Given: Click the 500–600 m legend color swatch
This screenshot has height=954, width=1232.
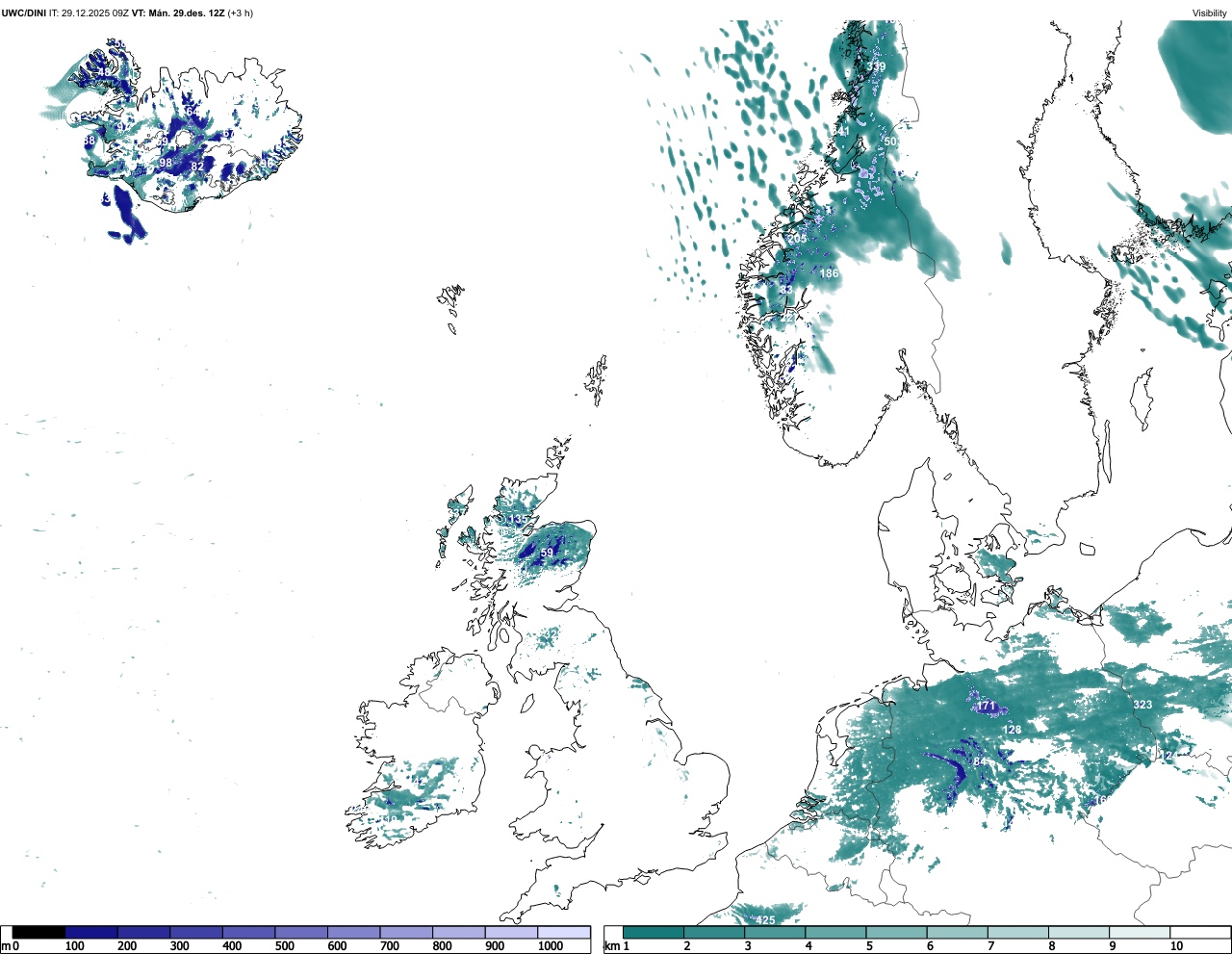Looking at the screenshot, I should (x=300, y=932).
